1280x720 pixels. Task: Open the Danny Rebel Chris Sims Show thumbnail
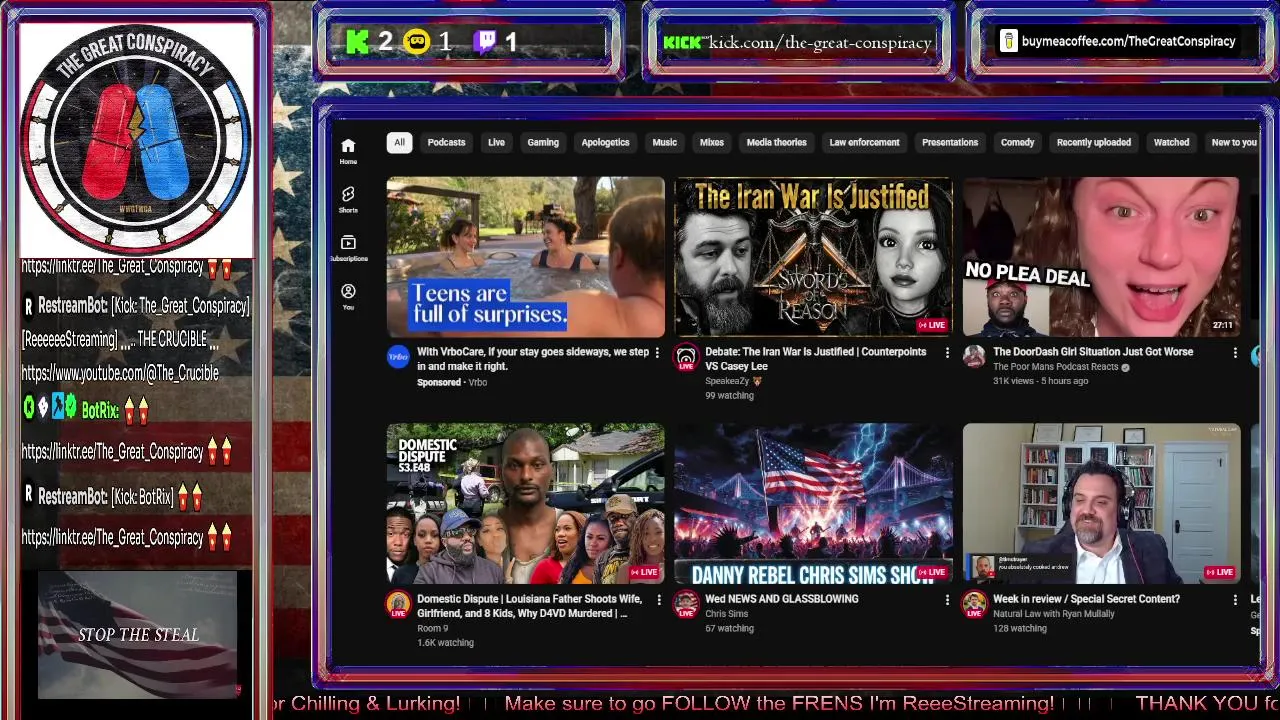pos(814,504)
